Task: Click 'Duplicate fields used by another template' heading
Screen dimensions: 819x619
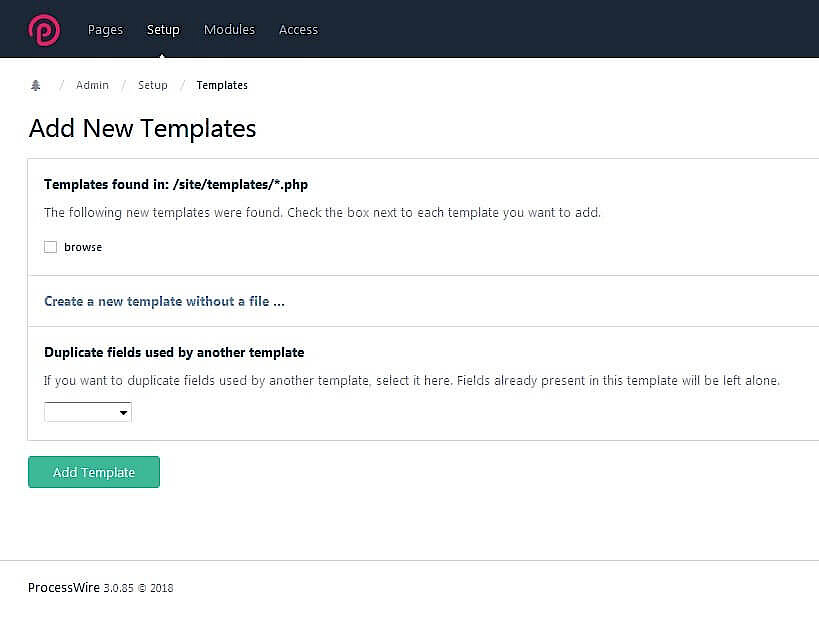Action: [x=174, y=352]
